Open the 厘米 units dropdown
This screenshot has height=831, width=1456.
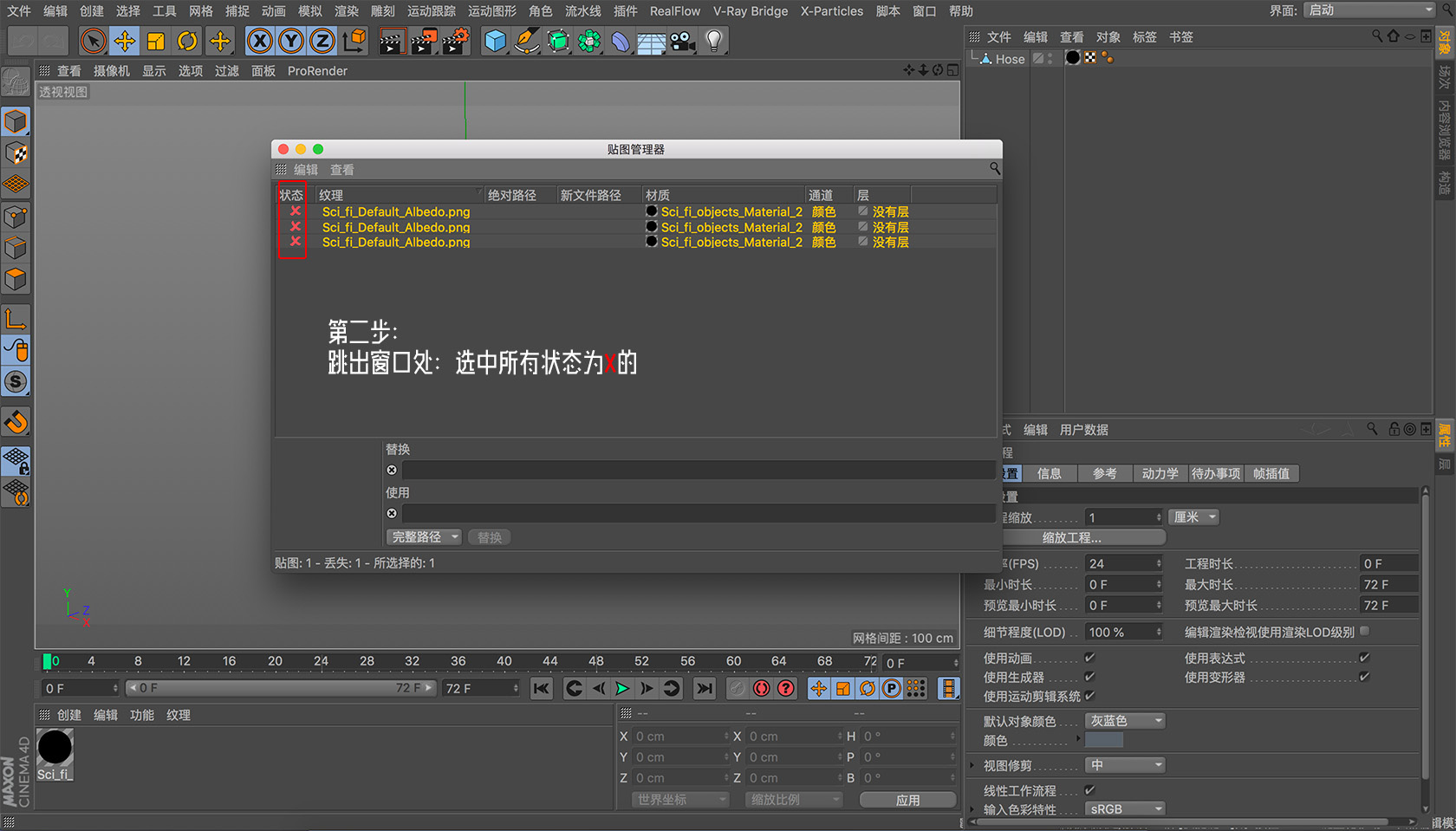click(1194, 516)
